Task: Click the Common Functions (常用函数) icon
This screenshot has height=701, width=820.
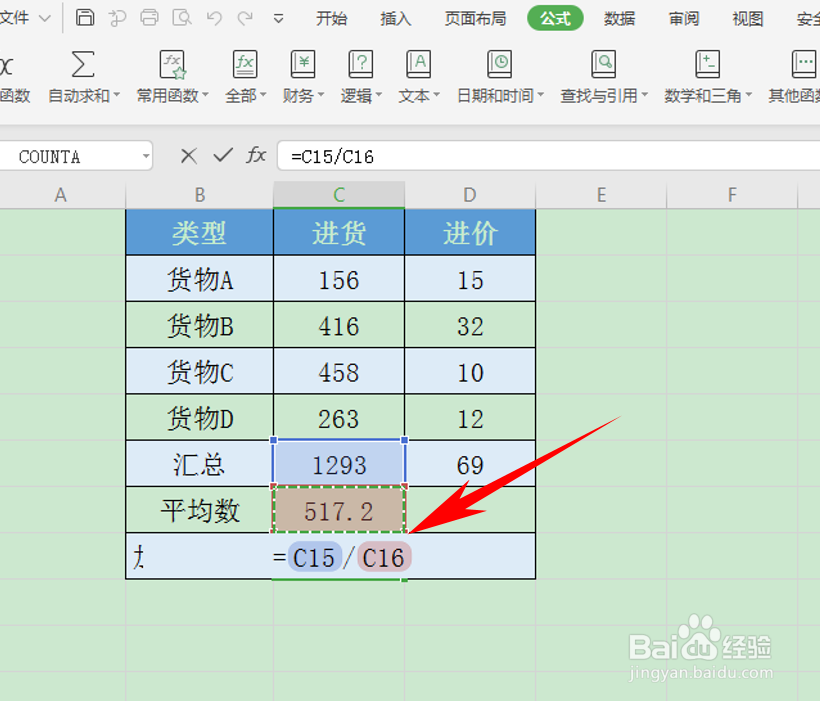Action: click(173, 64)
